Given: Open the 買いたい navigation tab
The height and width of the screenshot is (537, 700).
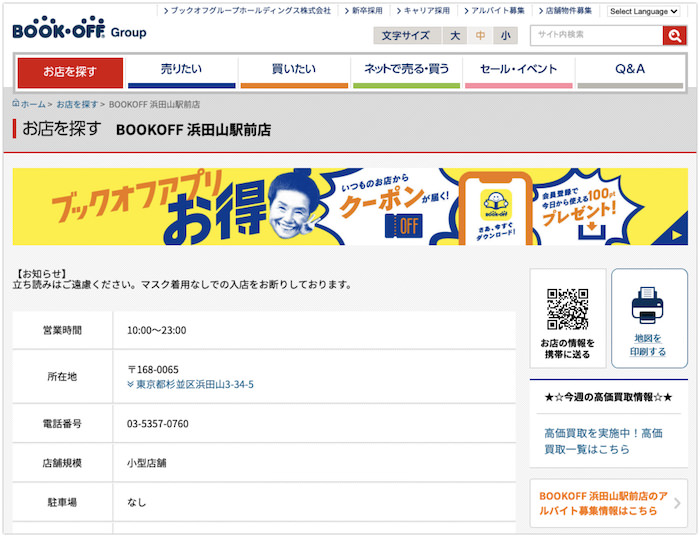Looking at the screenshot, I should point(294,72).
